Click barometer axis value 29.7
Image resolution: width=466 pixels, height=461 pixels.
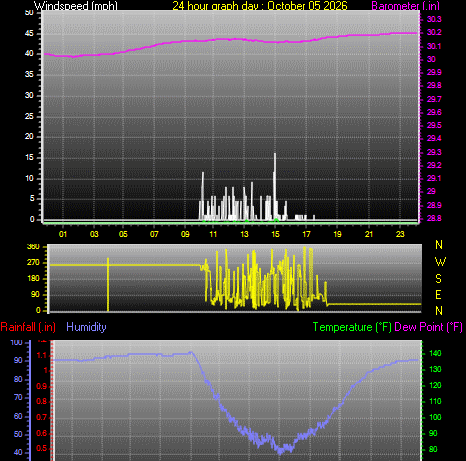434,99
